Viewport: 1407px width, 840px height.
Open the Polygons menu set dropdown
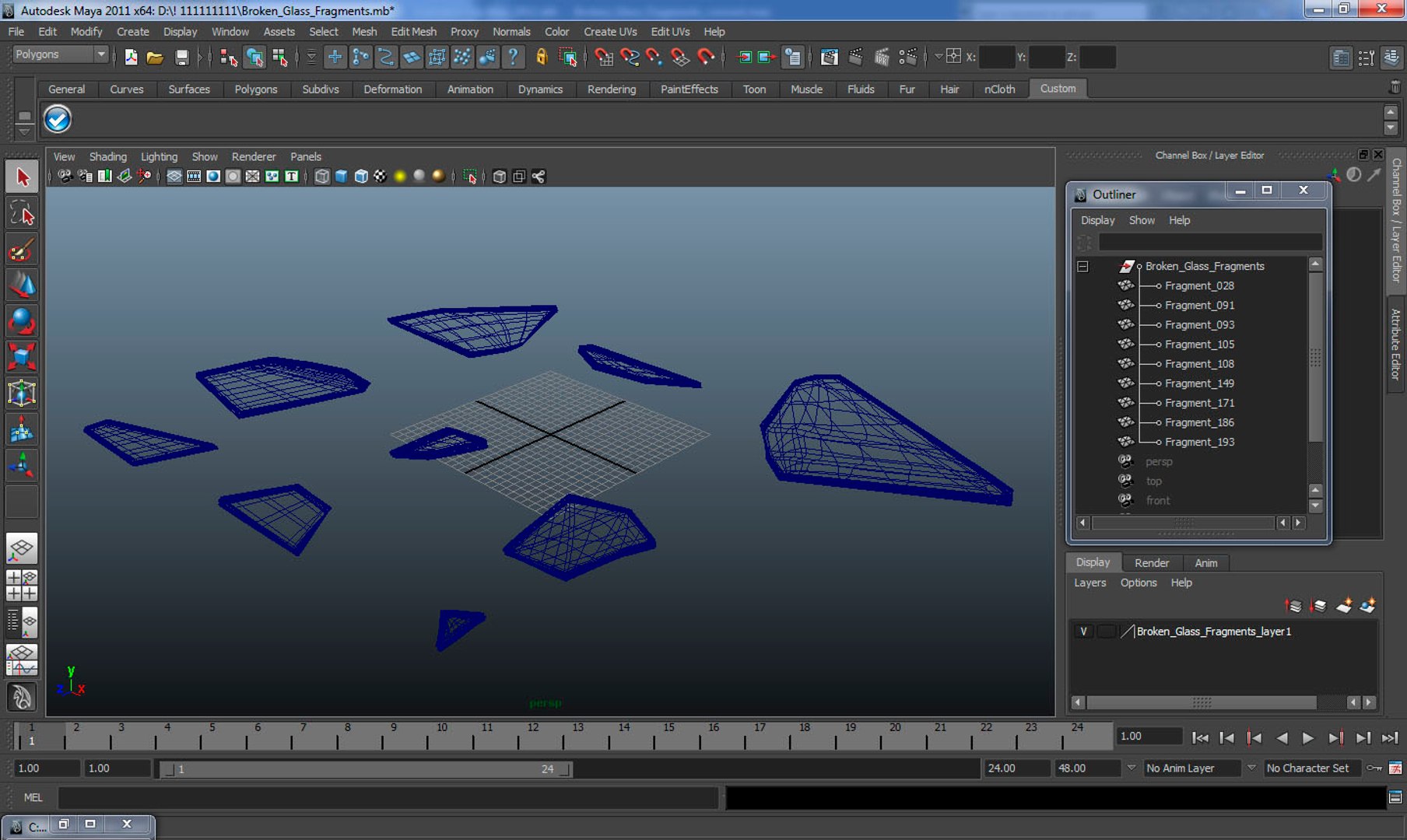tap(61, 54)
